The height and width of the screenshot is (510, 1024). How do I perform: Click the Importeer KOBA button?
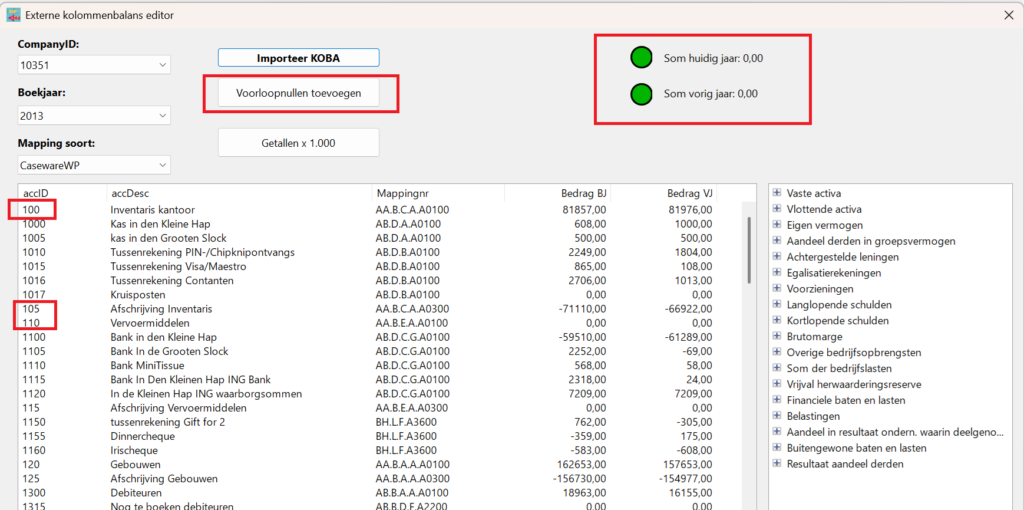pyautogui.click(x=298, y=58)
